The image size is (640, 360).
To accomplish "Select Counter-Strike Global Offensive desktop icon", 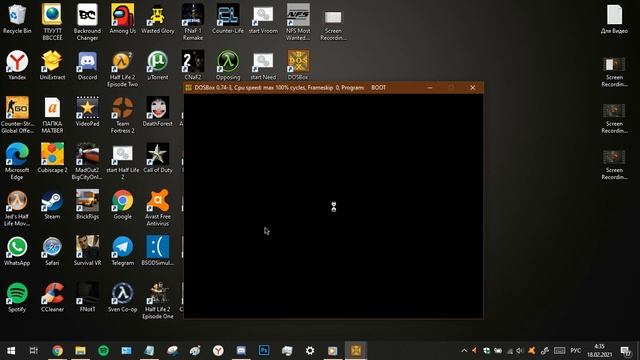I will (17, 115).
